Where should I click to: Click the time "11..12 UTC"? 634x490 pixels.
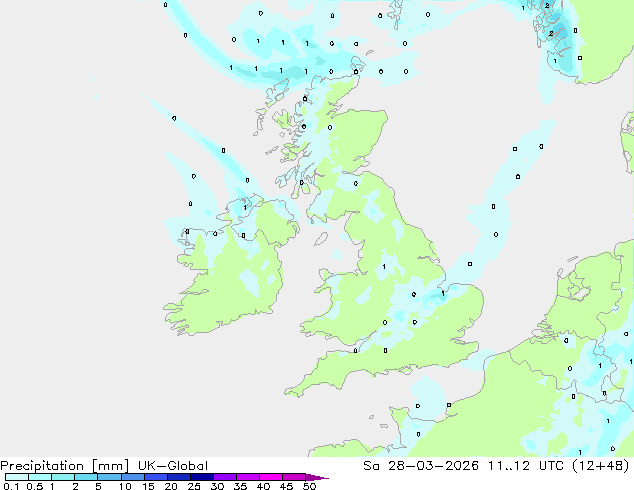(x=526, y=466)
